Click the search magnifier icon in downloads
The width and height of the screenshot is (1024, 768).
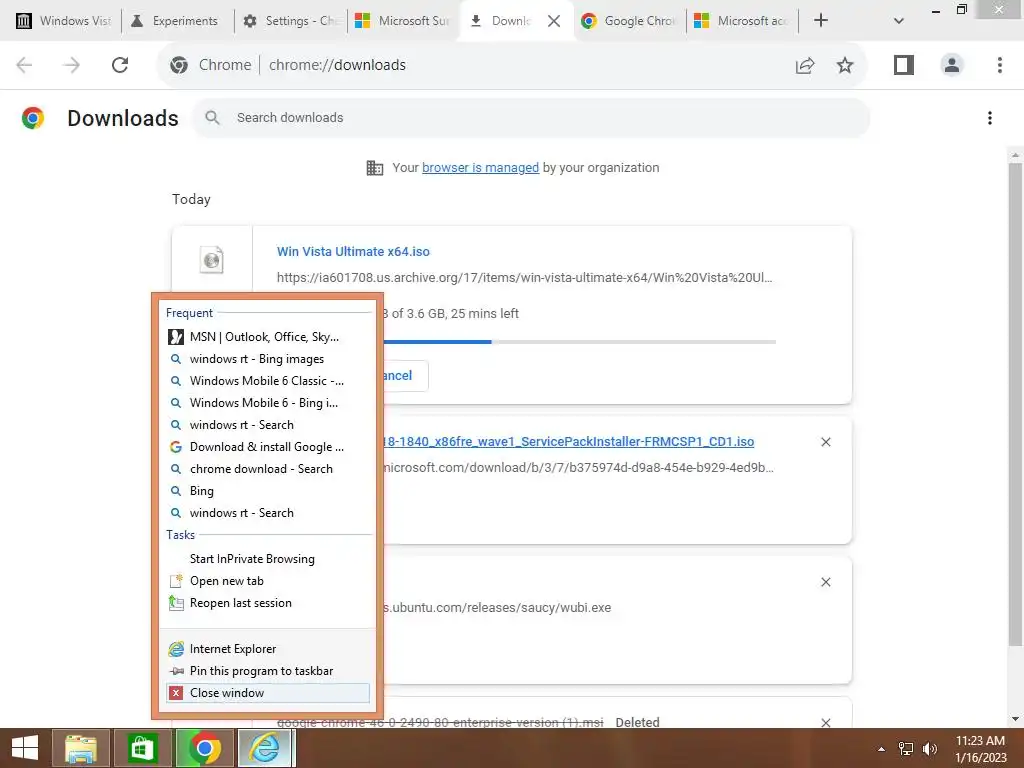click(212, 118)
